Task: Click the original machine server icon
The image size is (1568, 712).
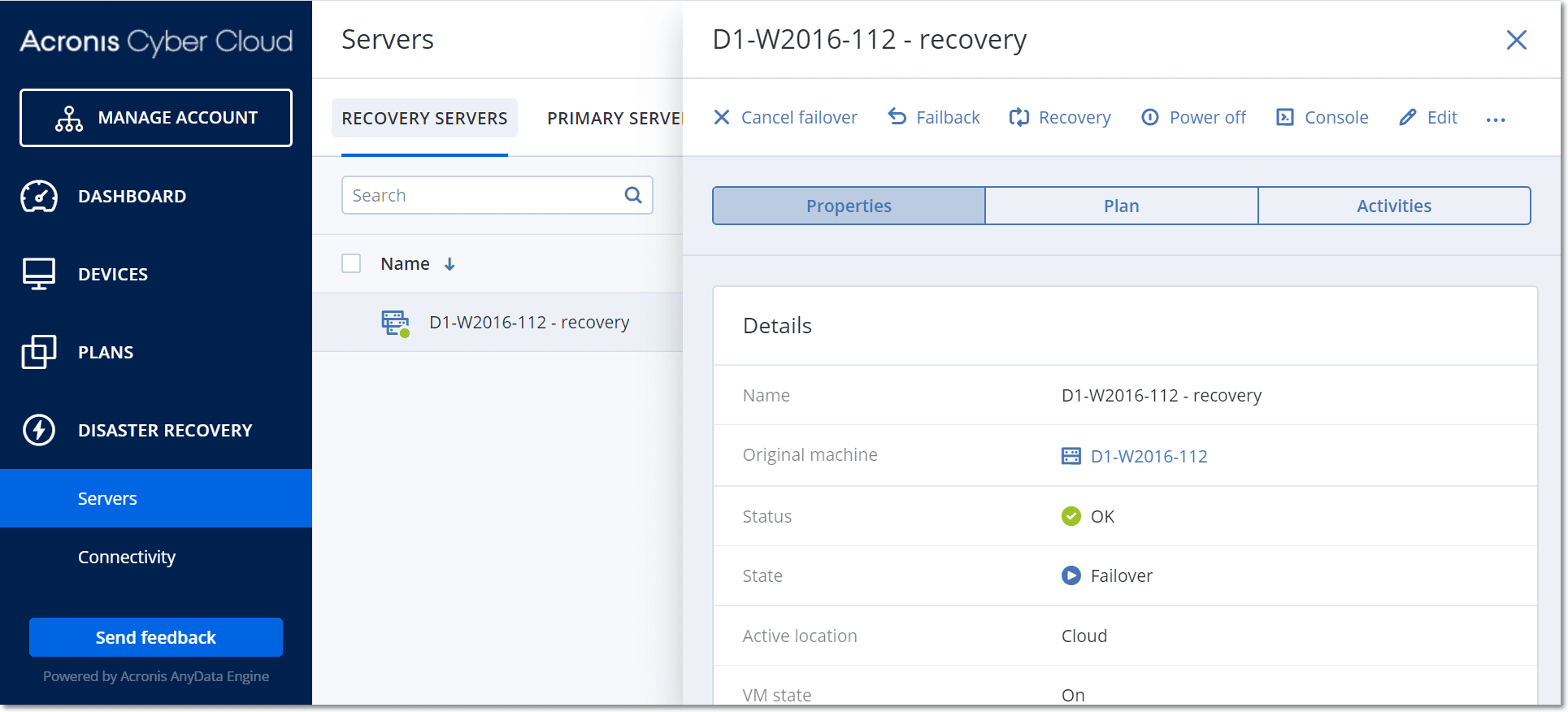Action: 1071,456
